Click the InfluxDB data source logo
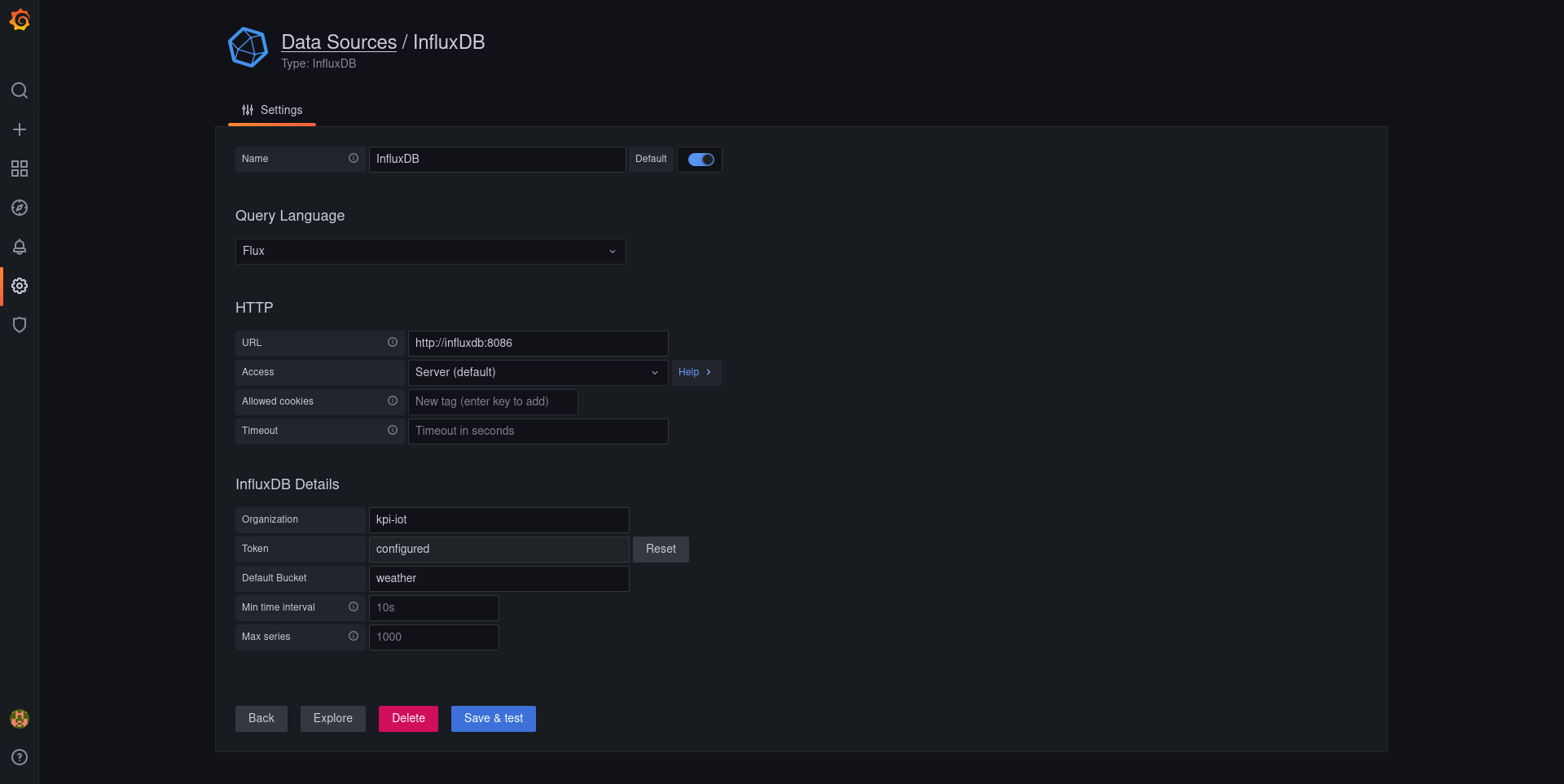Viewport: 1564px width, 784px height. [x=248, y=47]
